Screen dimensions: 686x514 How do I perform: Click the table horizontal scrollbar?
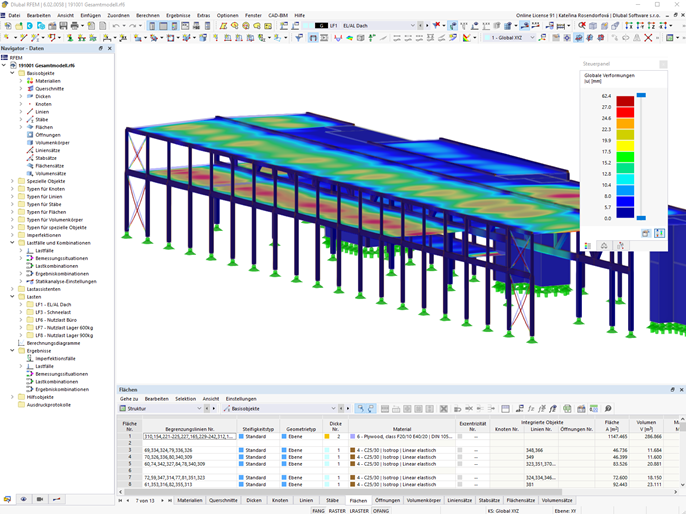(341, 492)
